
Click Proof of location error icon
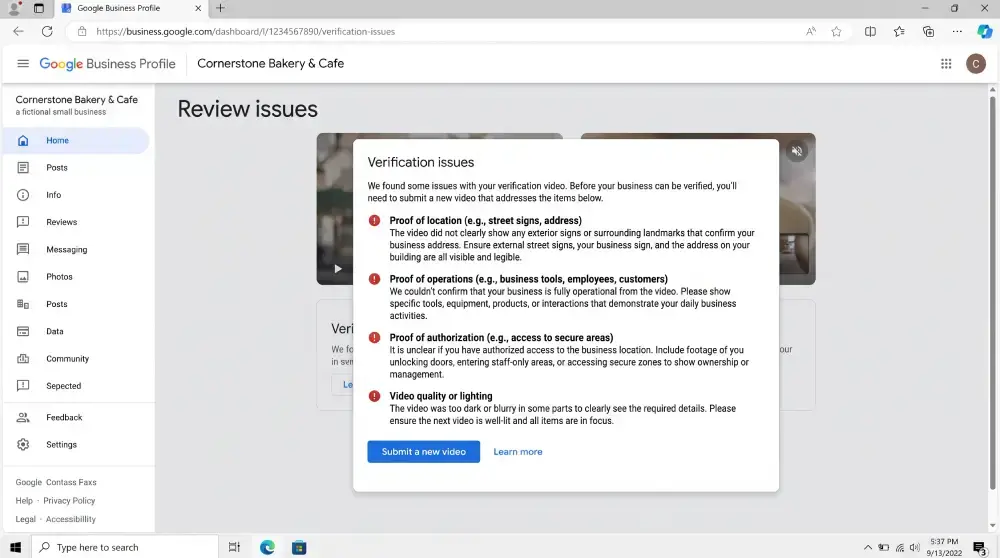(x=374, y=221)
